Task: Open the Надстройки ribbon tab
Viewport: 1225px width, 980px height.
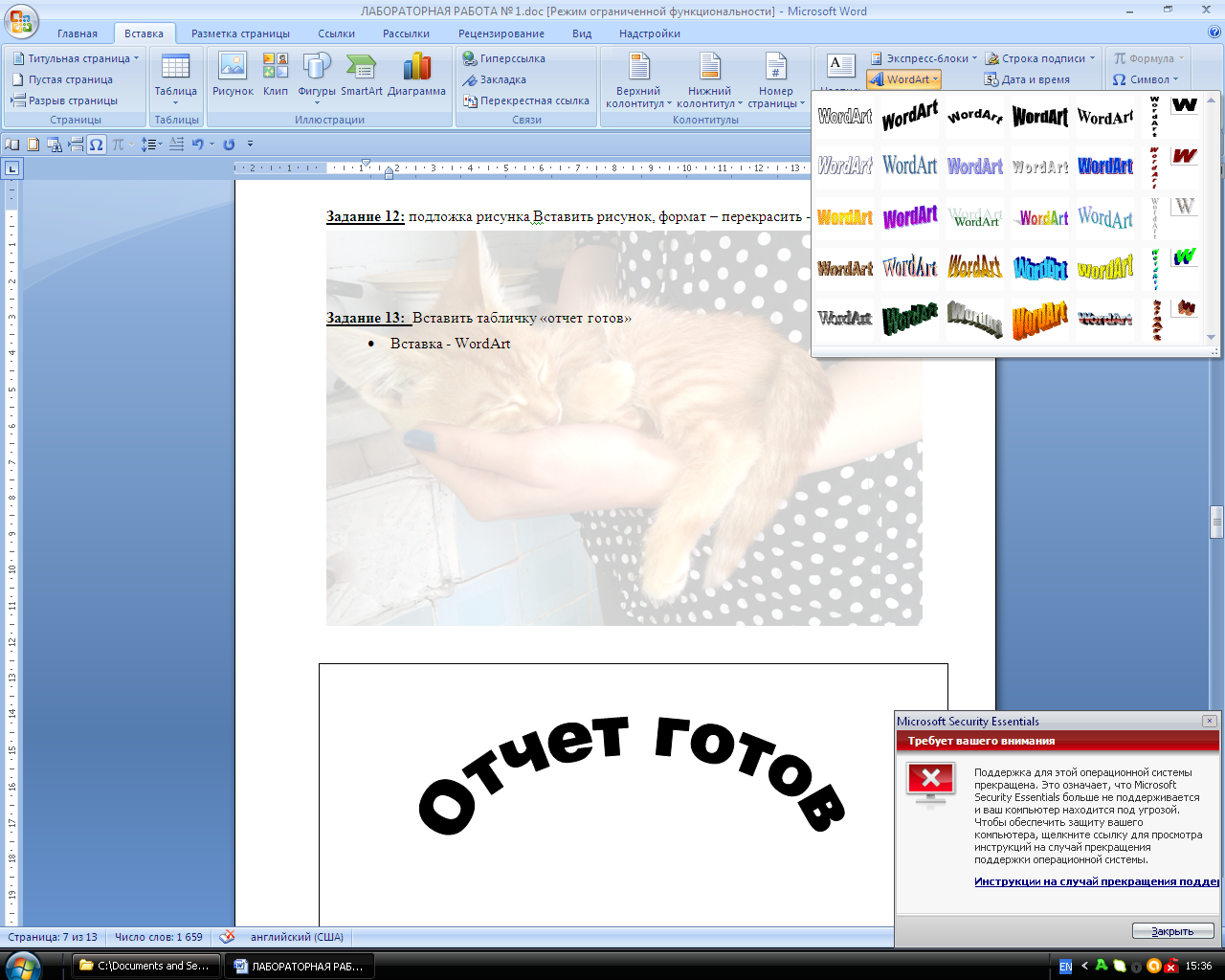Action: (x=650, y=33)
